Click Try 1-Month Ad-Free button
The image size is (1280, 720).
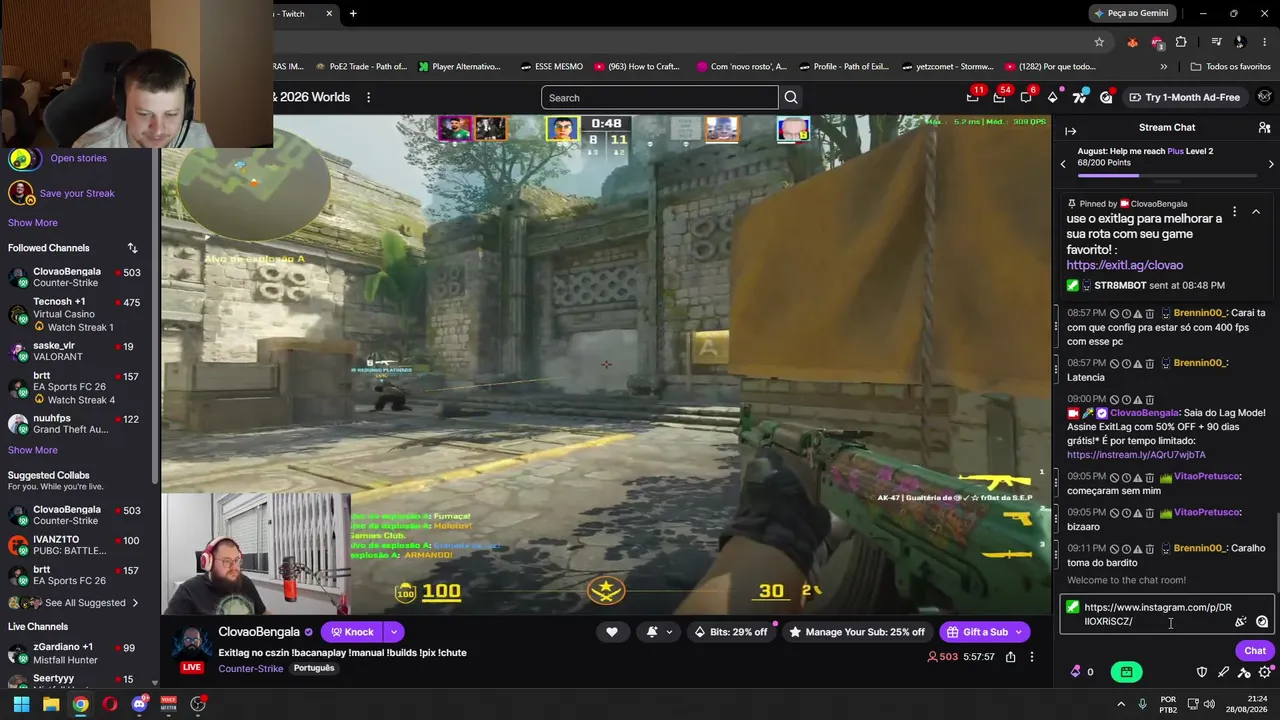click(x=1184, y=97)
